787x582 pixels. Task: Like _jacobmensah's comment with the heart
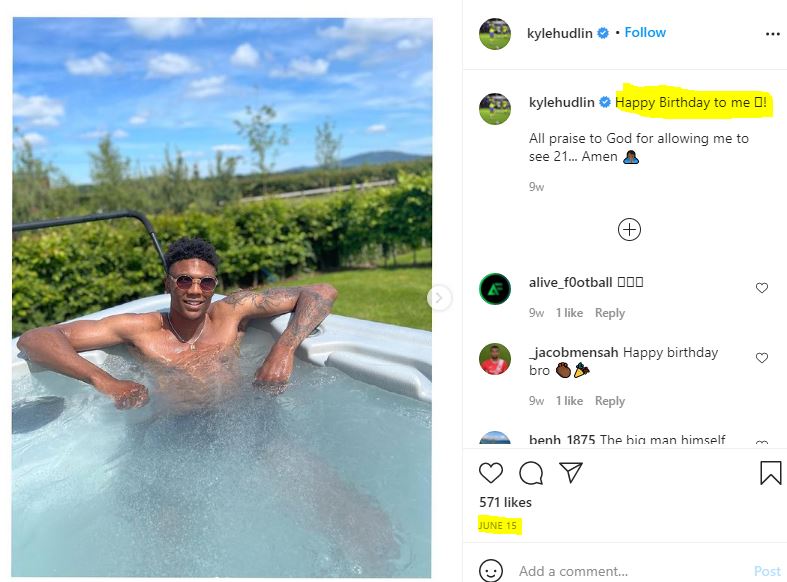pos(761,358)
